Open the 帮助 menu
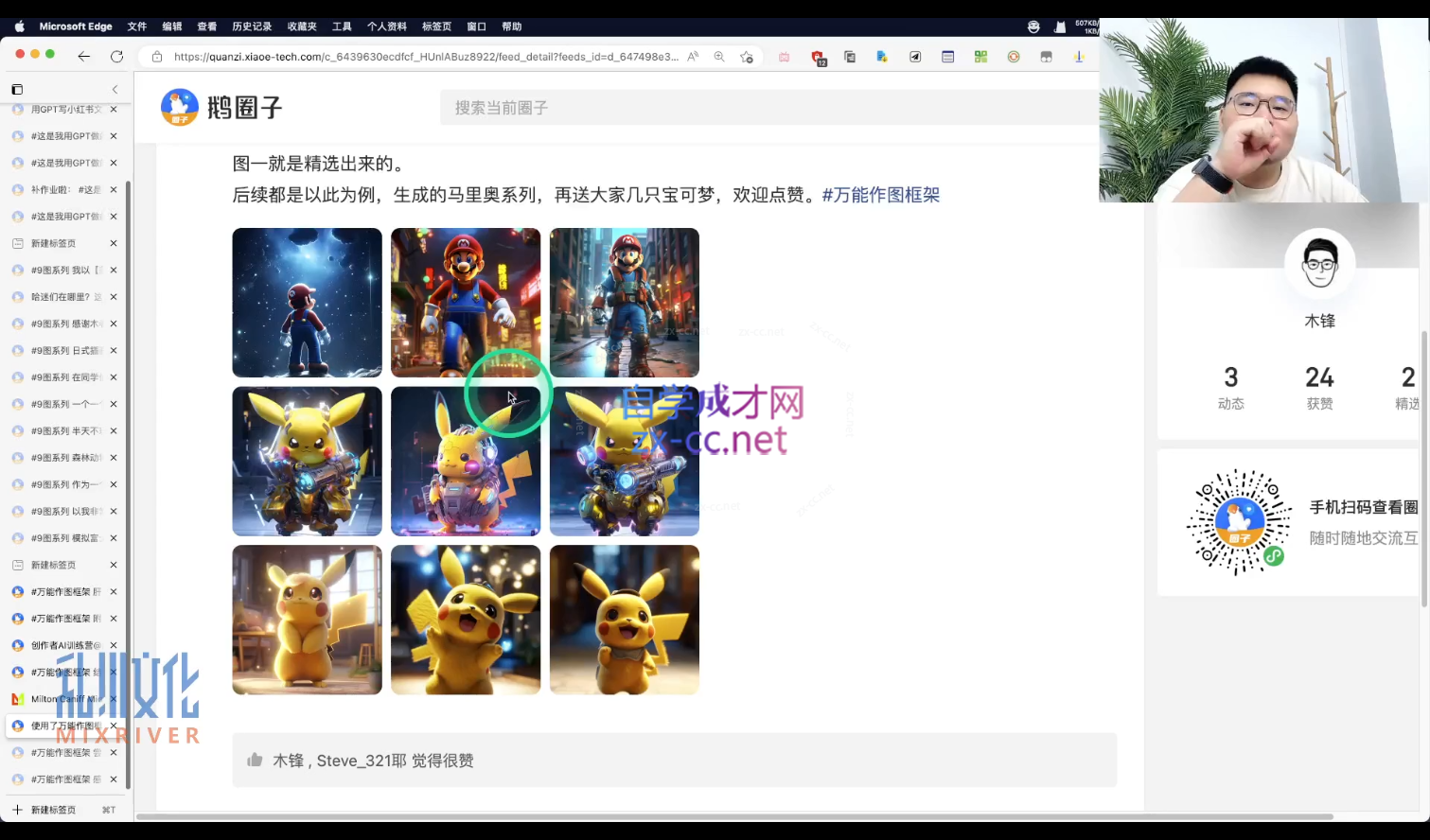This screenshot has height=840, width=1430. pos(512,26)
